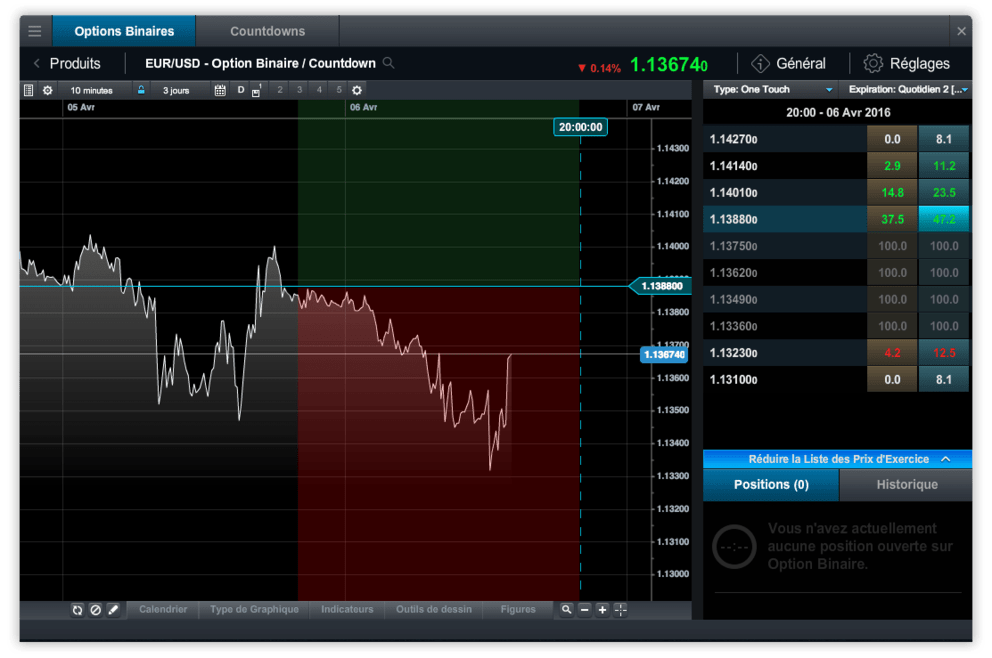
Task: Click the 20:00:00 expiry time marker
Action: (580, 127)
